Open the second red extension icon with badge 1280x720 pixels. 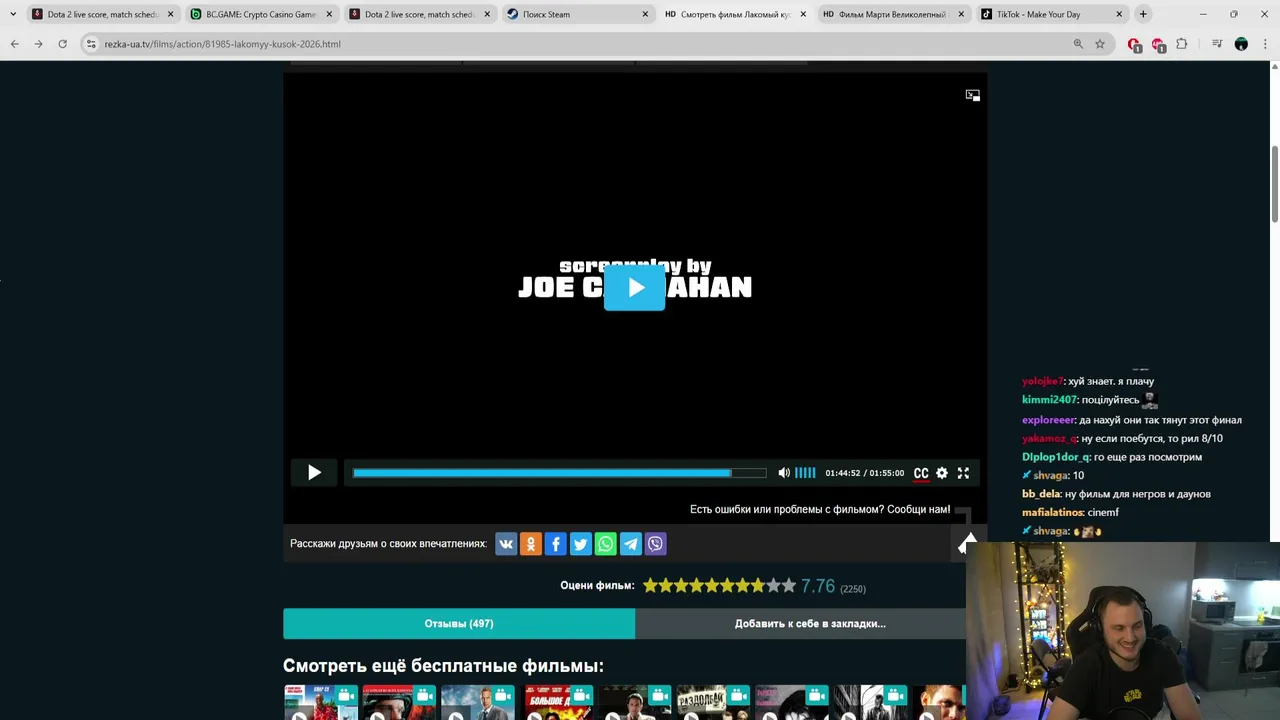coord(1158,44)
